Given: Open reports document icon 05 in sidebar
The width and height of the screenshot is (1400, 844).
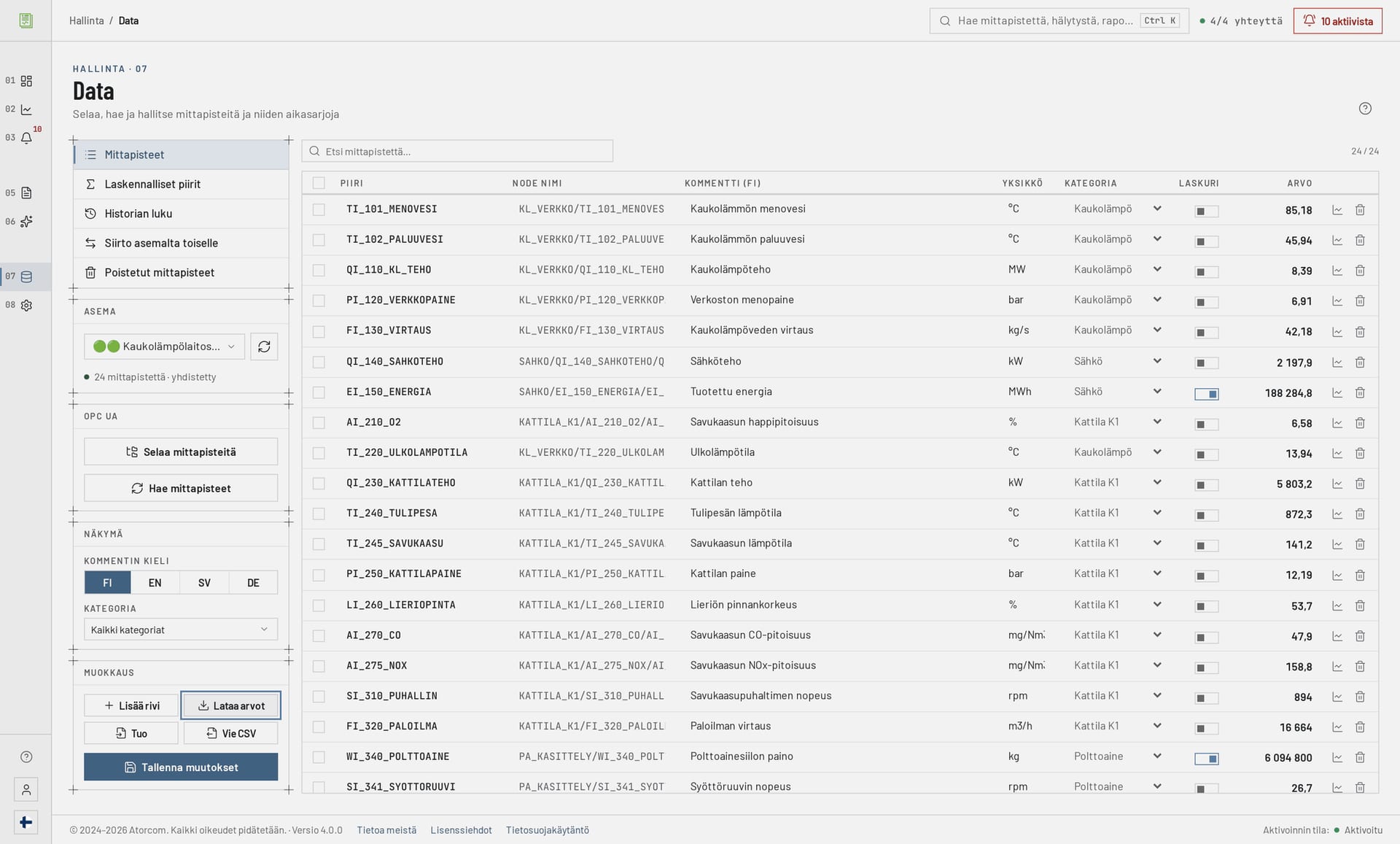Looking at the screenshot, I should (x=26, y=193).
